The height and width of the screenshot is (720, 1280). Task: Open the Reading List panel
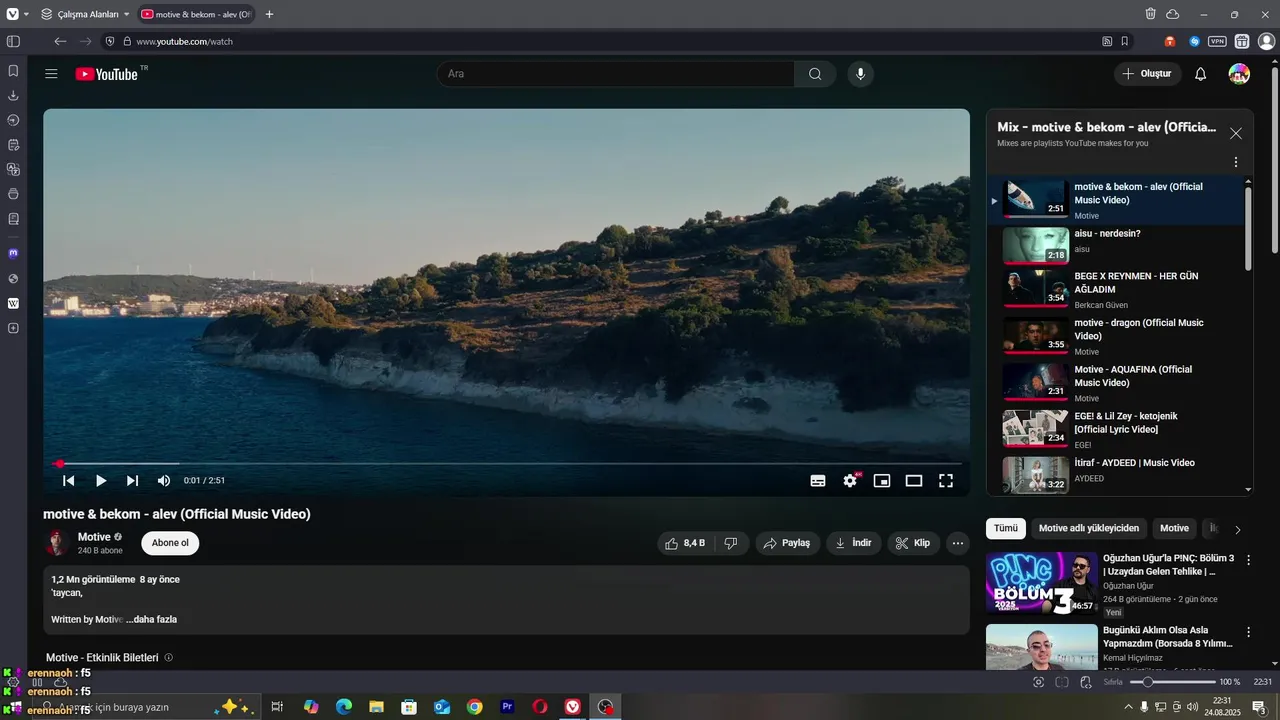point(13,219)
